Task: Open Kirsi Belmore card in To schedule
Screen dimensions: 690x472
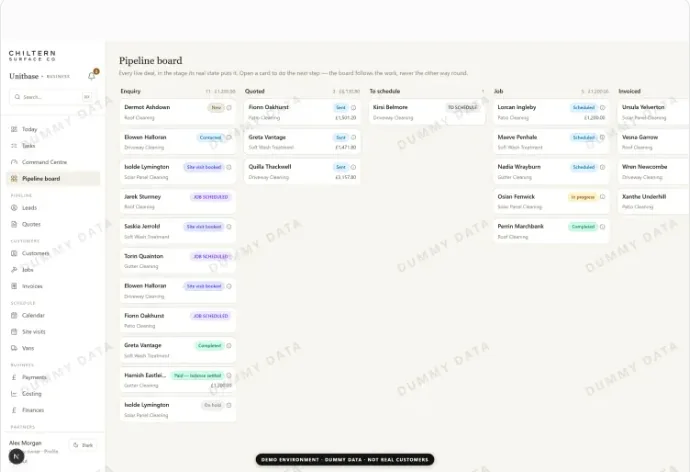Action: (x=427, y=112)
